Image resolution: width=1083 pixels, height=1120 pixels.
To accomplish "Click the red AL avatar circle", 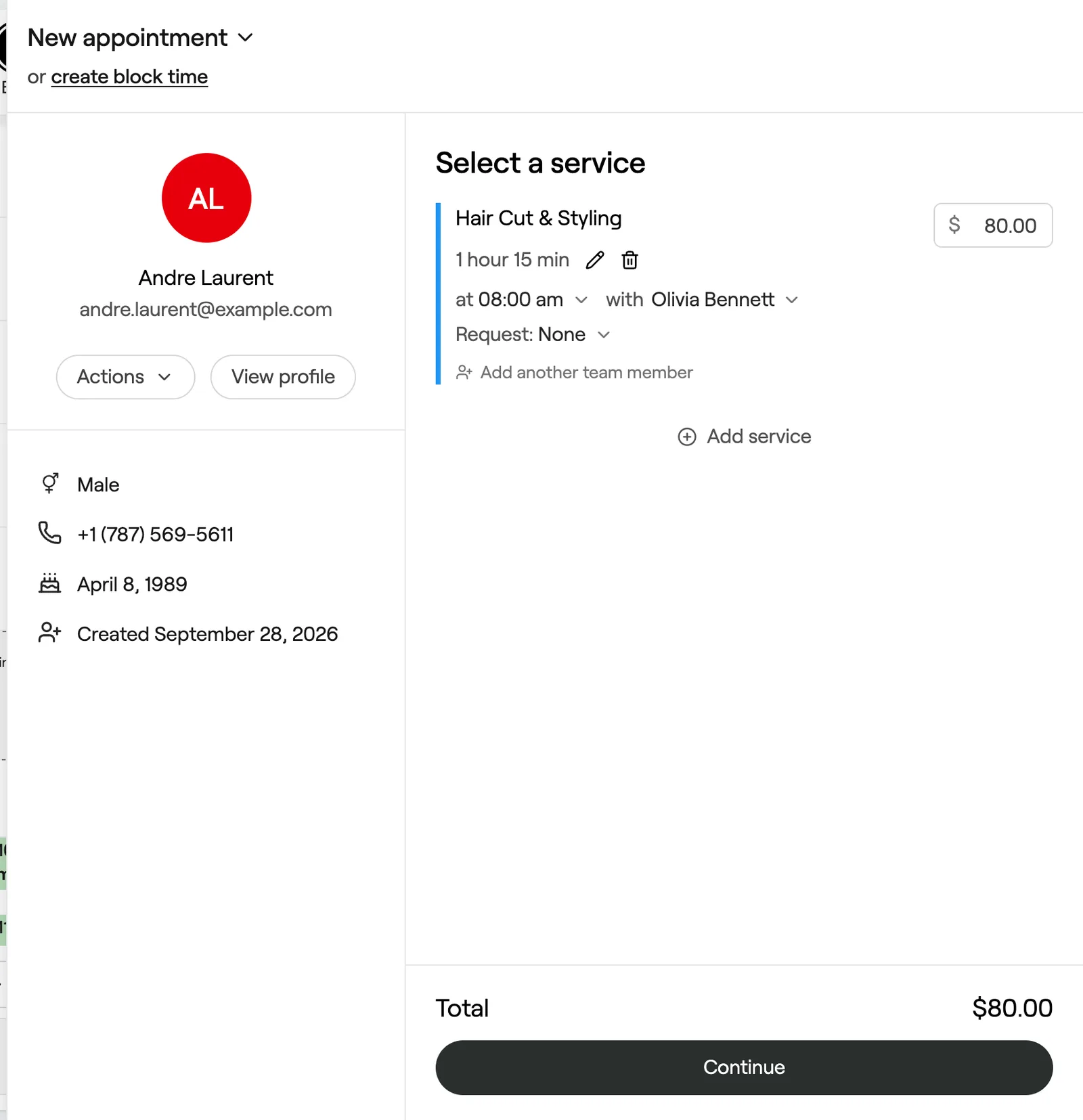I will point(206,198).
